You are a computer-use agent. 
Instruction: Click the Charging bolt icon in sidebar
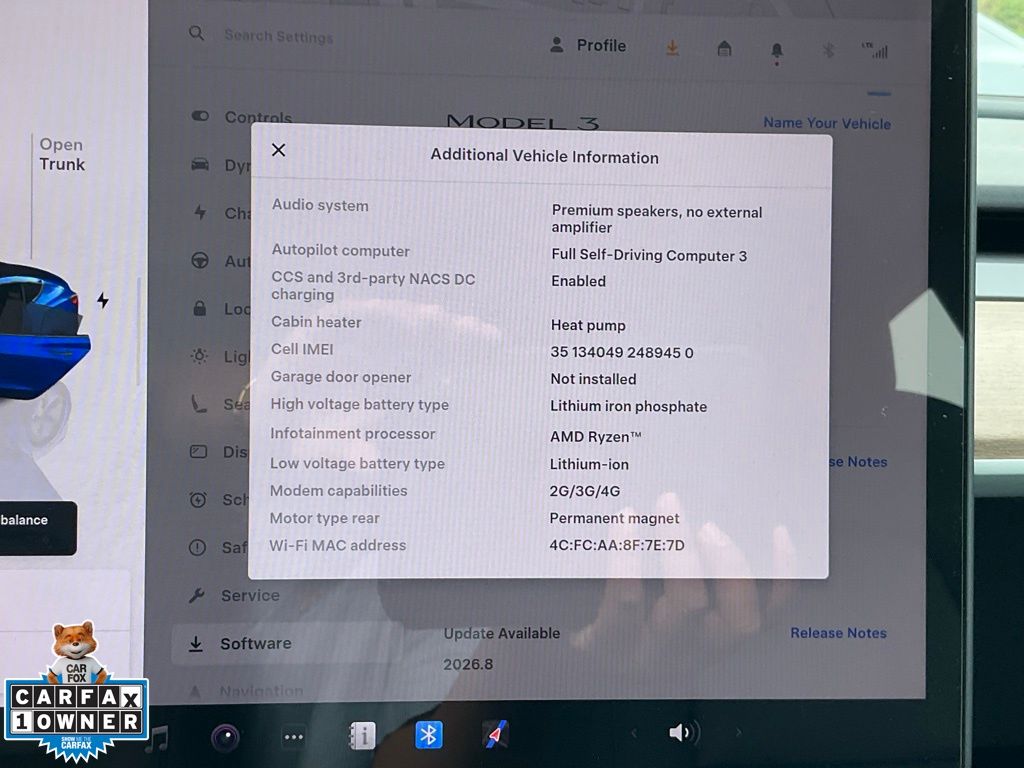(200, 212)
